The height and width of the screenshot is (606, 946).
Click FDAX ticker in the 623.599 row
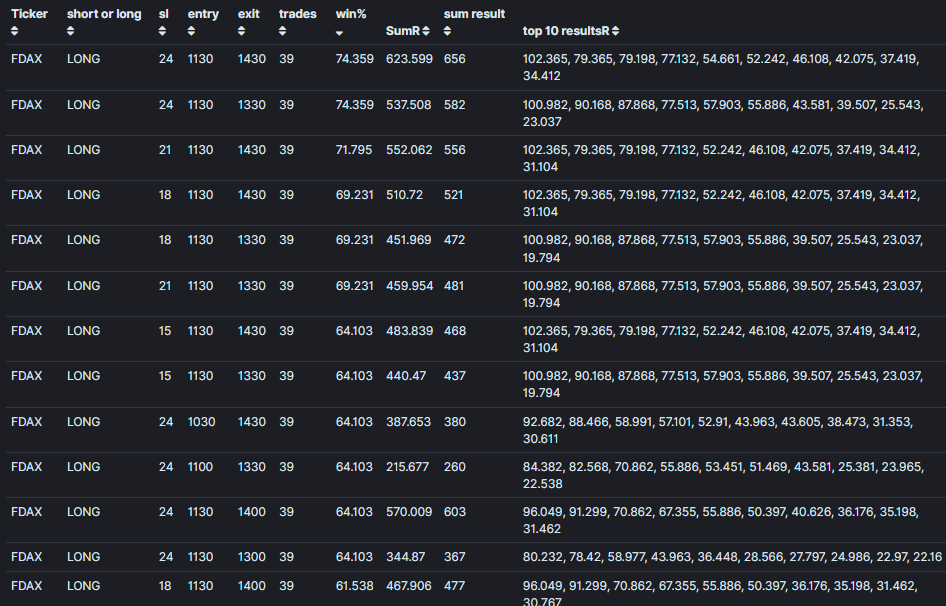pyautogui.click(x=27, y=59)
